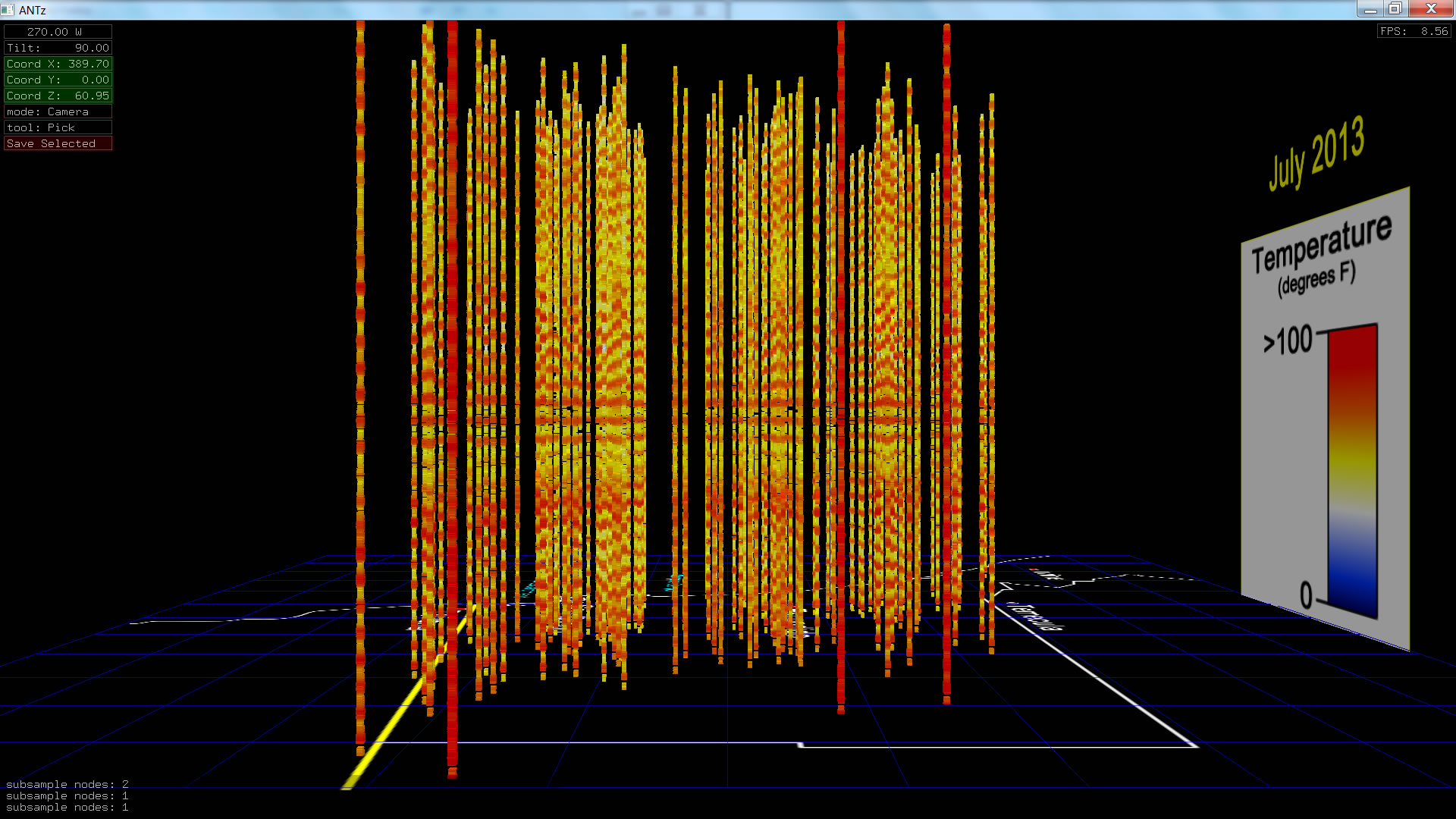Select the Tilt 90.00 field

coord(58,48)
